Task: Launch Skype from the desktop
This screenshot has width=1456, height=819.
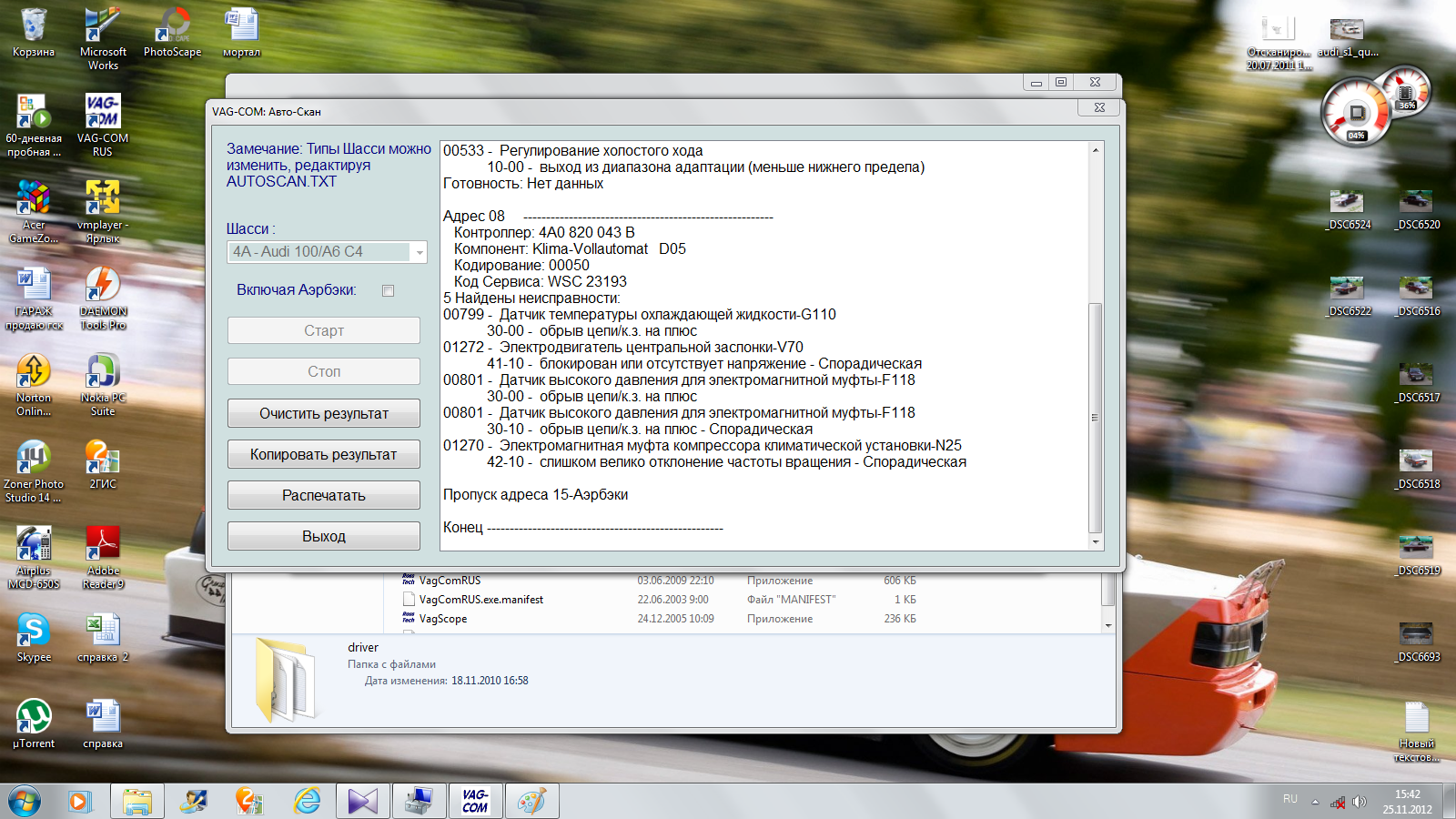Action: (34, 631)
